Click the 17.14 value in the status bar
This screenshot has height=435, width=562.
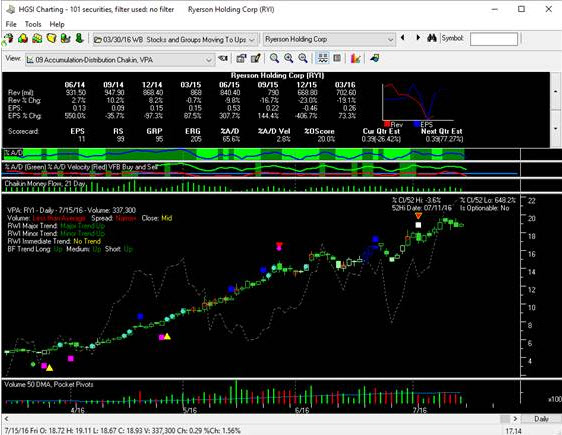point(513,431)
